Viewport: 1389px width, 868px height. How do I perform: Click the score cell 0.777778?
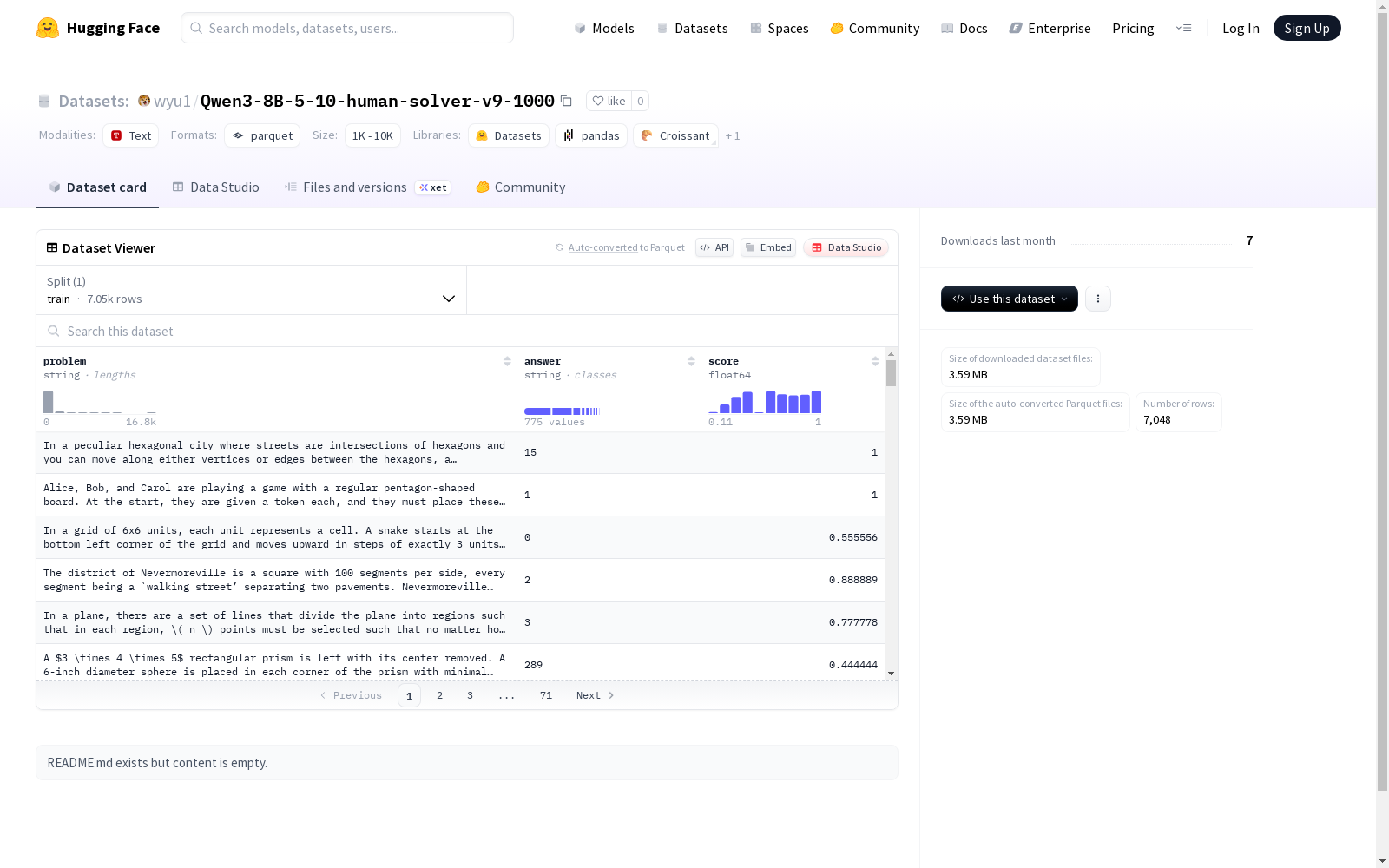click(793, 622)
